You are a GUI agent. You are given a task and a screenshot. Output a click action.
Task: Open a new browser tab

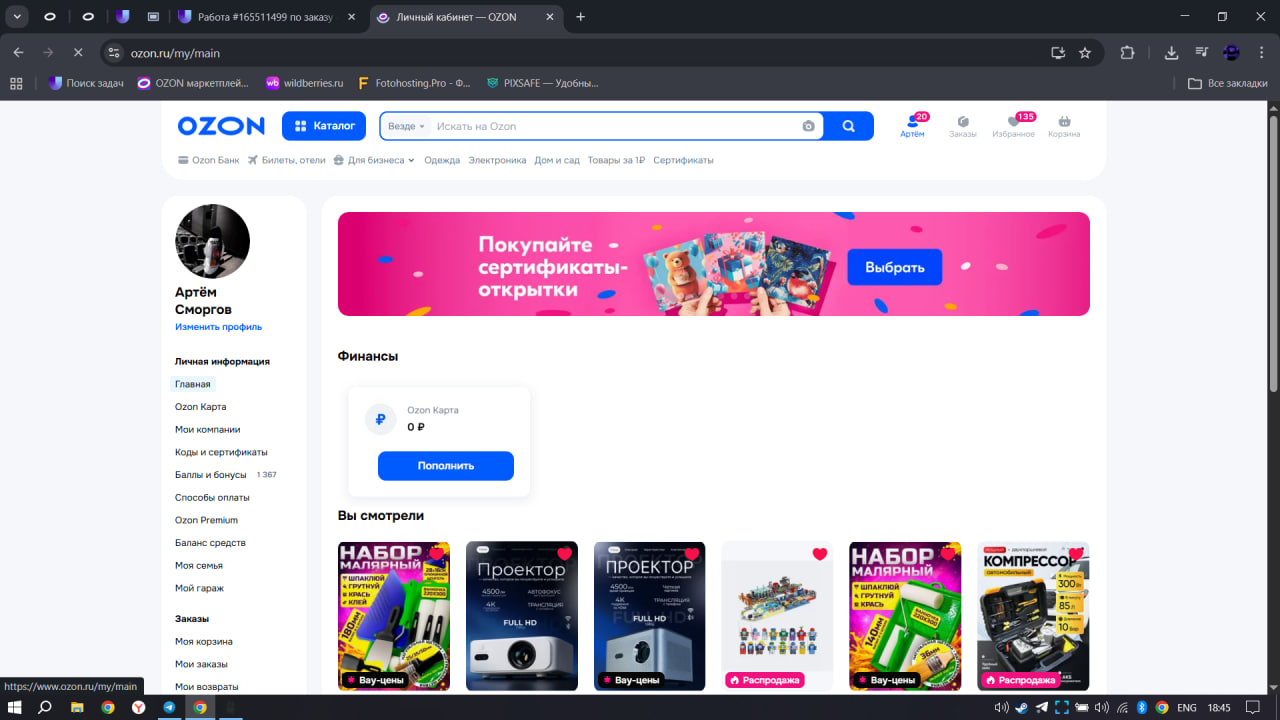click(581, 17)
